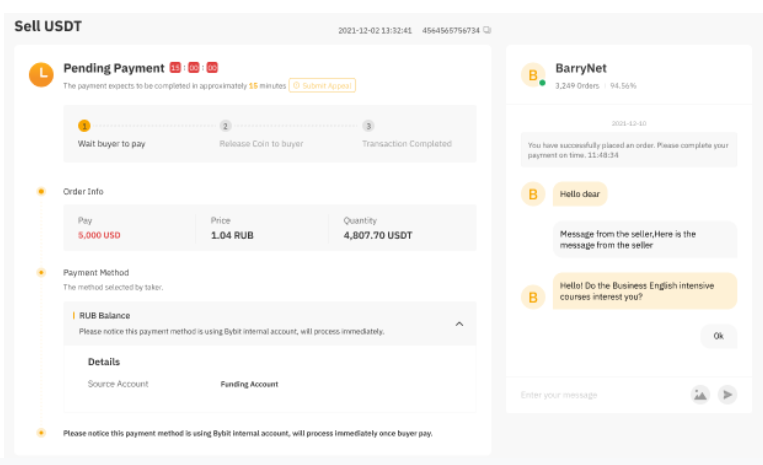Select step 1 'Wait buyer to pay'
The height and width of the screenshot is (465, 763).
pos(84,126)
